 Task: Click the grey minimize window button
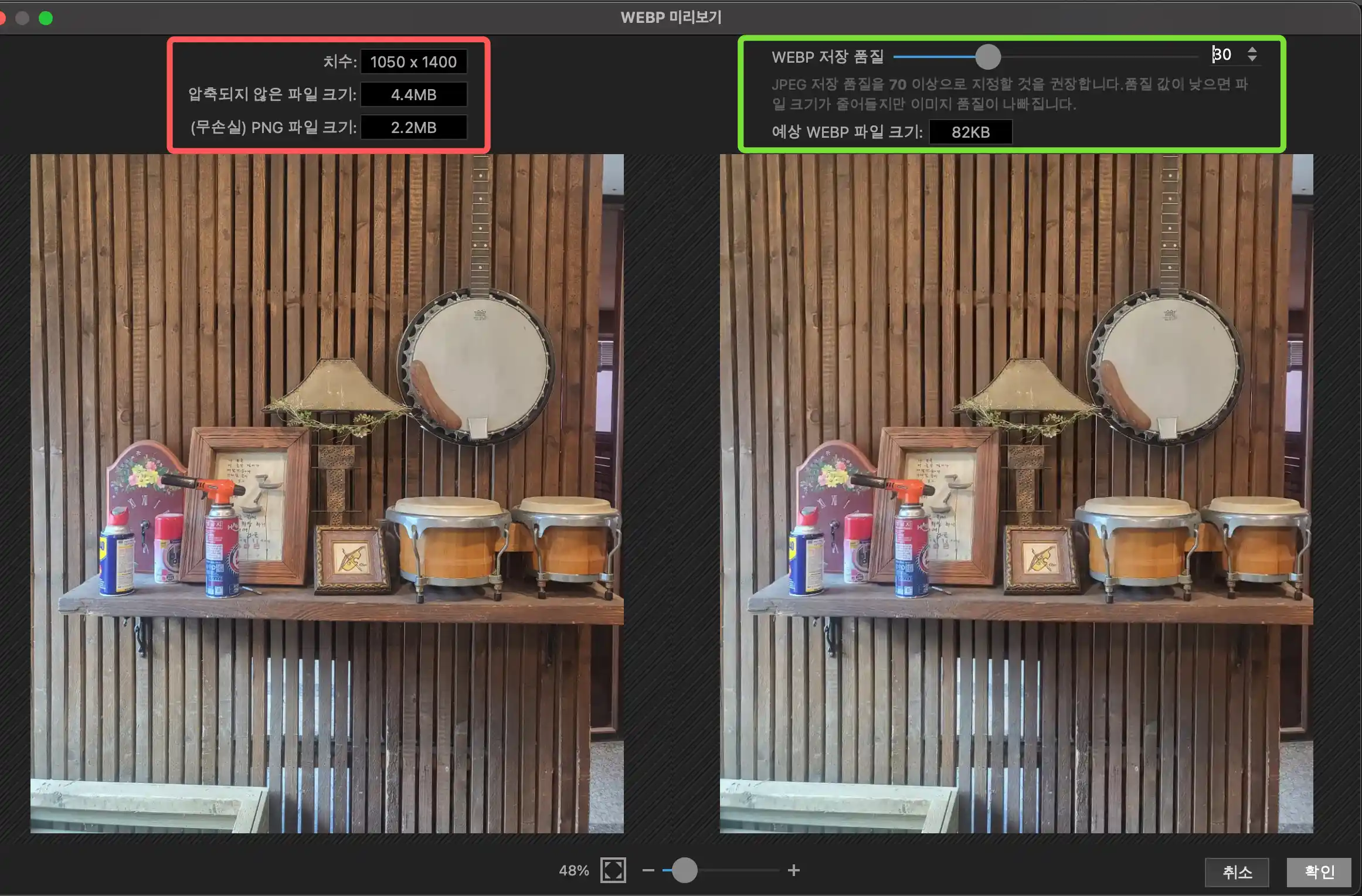tap(22, 18)
